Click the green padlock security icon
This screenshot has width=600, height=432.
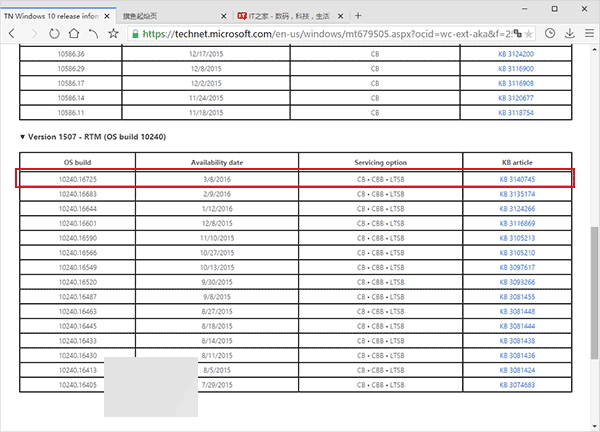click(x=135, y=34)
